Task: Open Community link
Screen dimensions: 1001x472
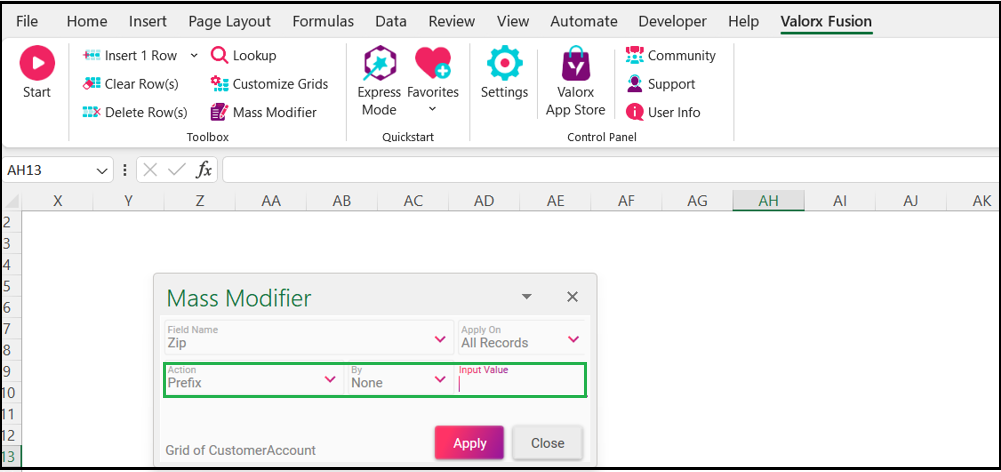Action: 671,56
